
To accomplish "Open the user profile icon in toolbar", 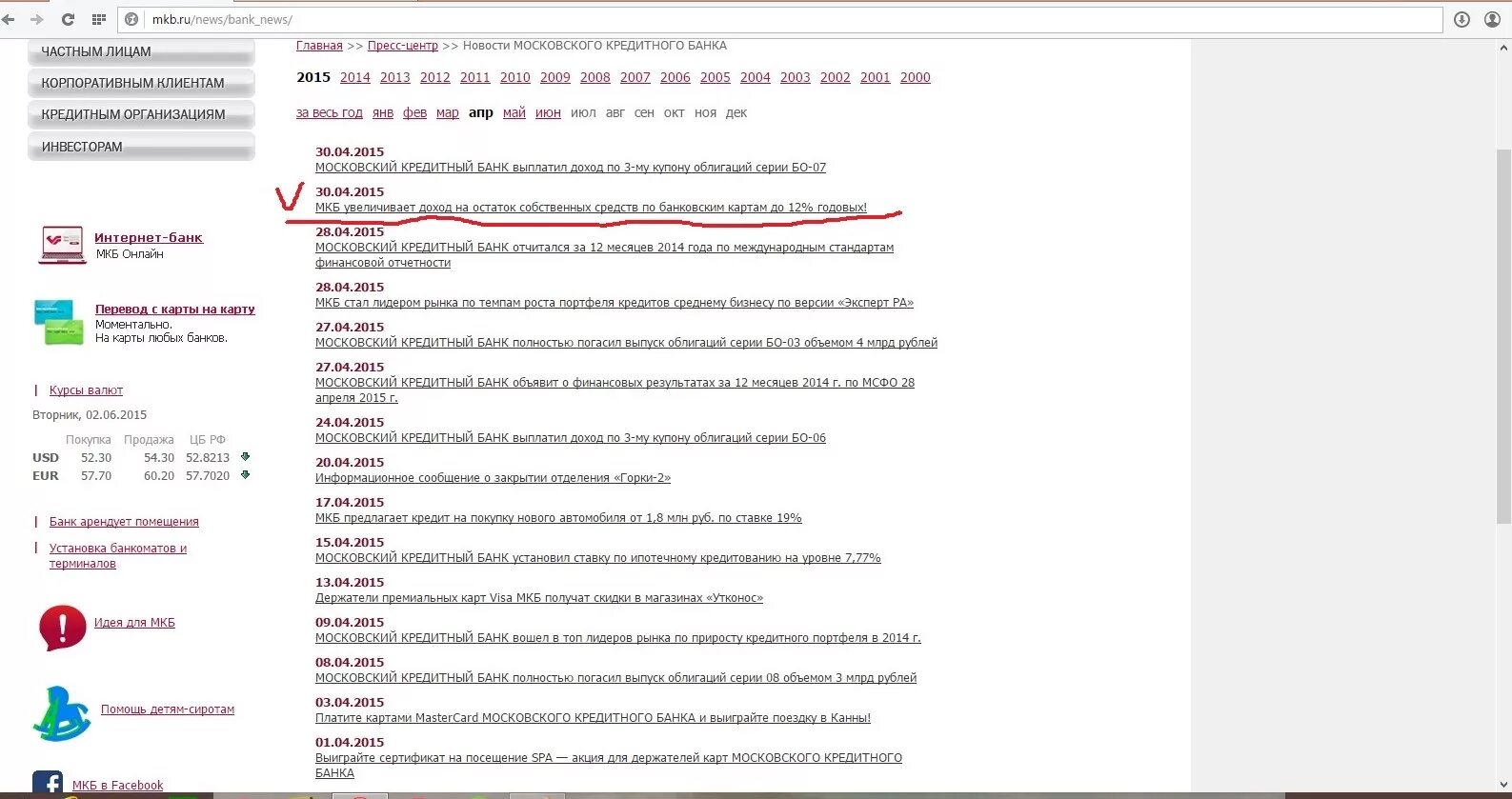I will [x=1492, y=19].
